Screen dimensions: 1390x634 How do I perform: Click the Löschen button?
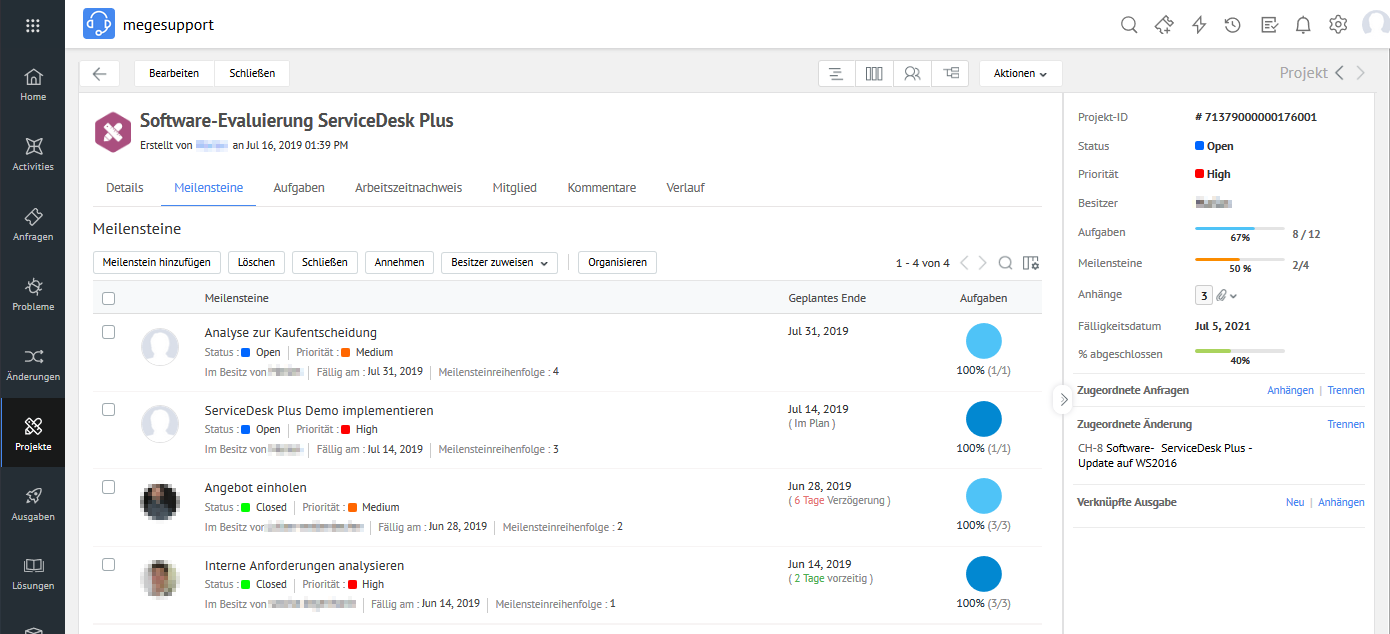[x=257, y=262]
